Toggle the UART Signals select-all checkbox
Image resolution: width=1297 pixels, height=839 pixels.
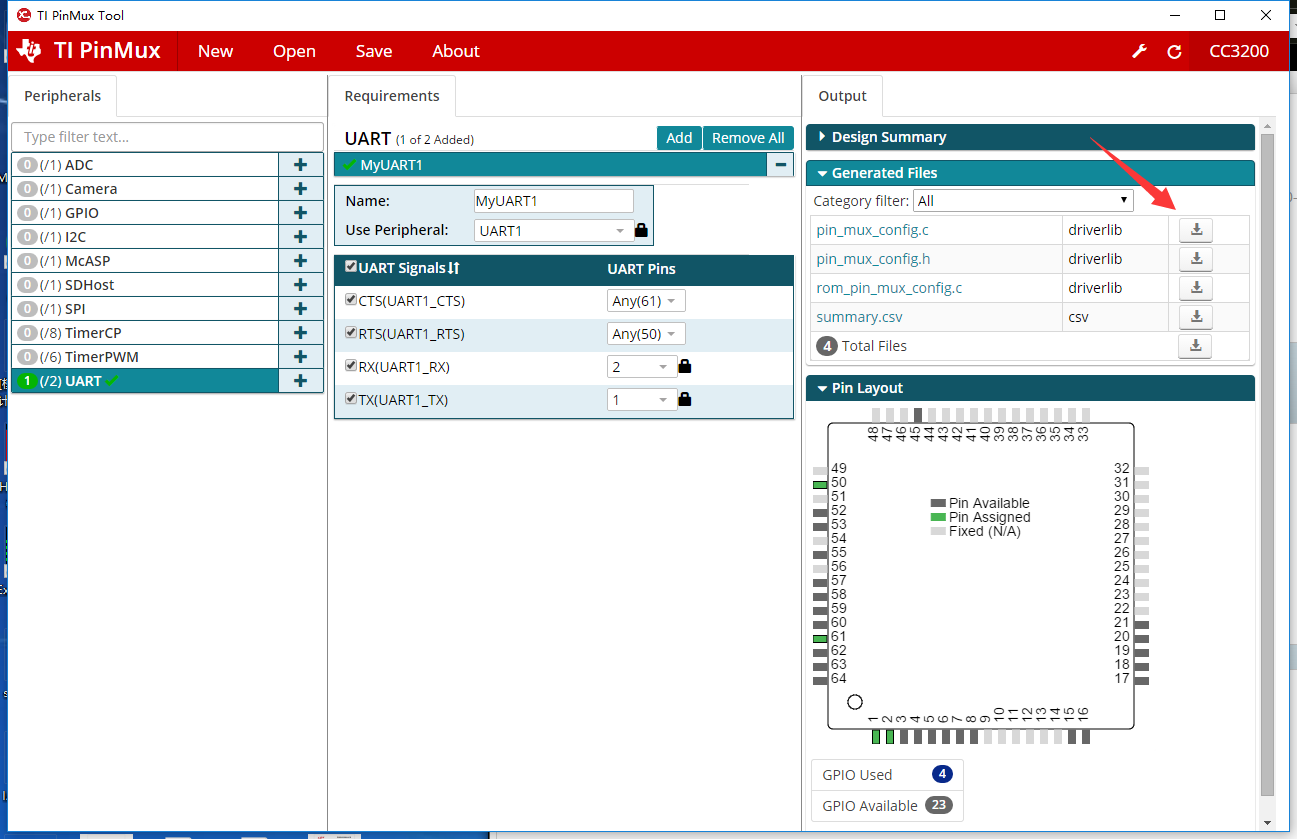(351, 267)
